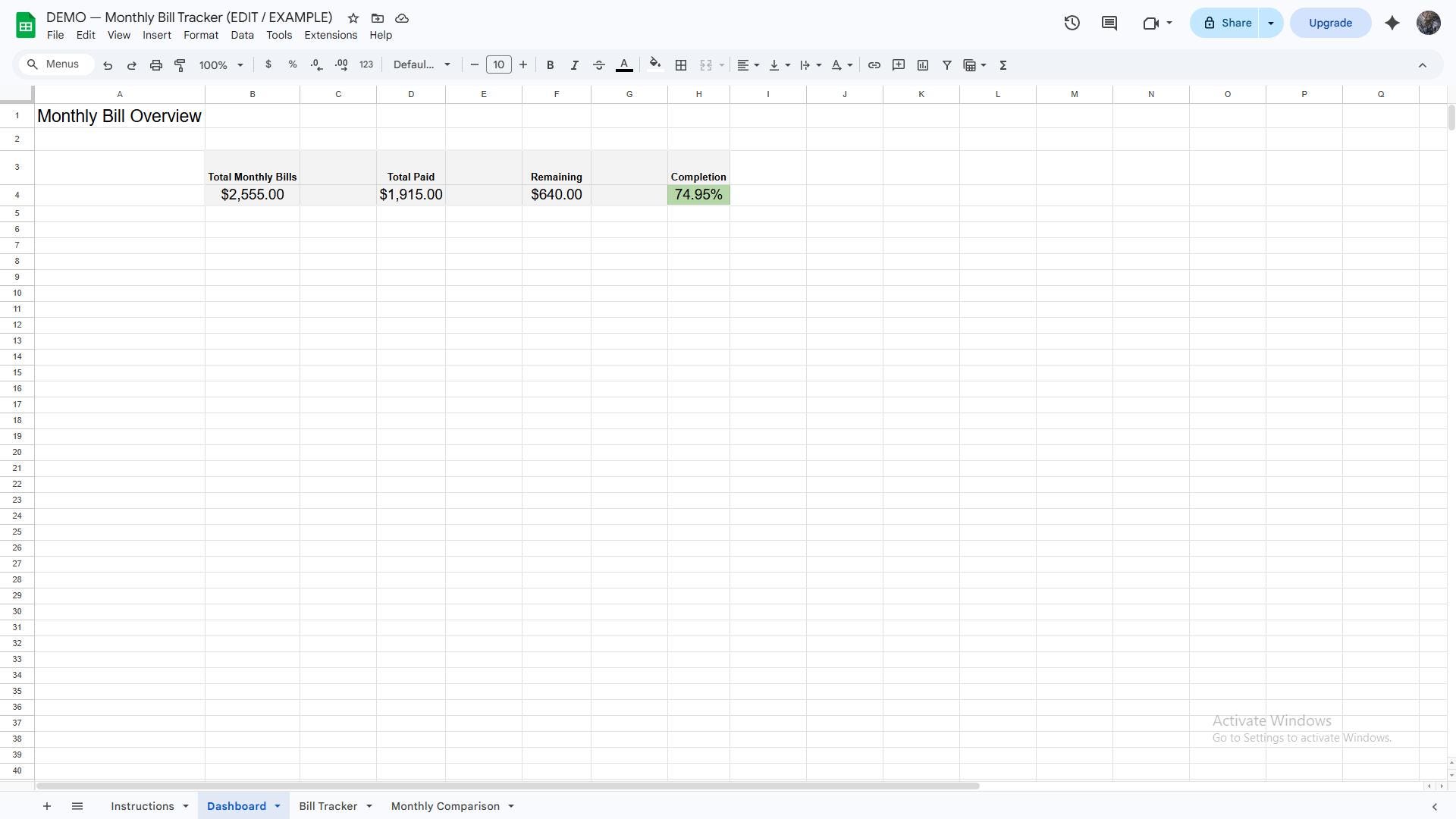Format as currency with dollar icon
Screen dimensions: 1456x819
tap(268, 65)
